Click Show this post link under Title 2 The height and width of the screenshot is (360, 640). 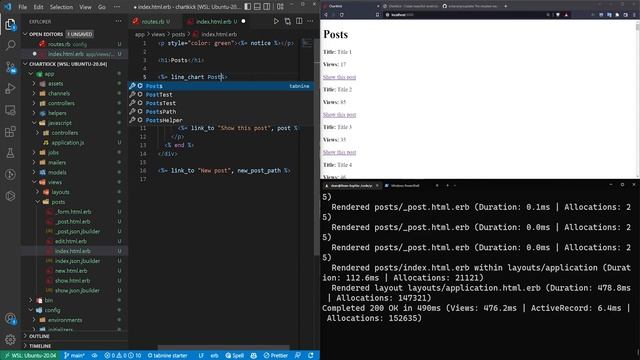tap(339, 115)
